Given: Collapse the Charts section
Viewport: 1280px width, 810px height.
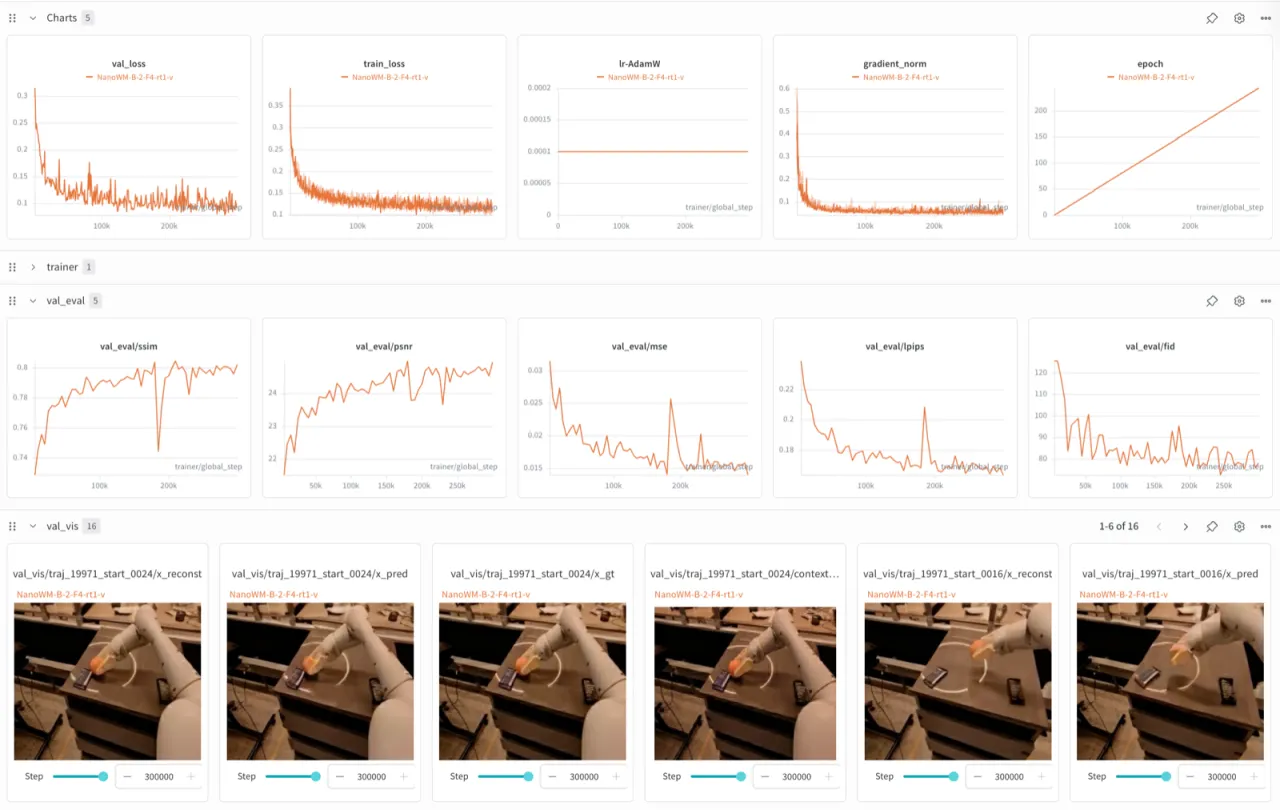Looking at the screenshot, I should (33, 18).
